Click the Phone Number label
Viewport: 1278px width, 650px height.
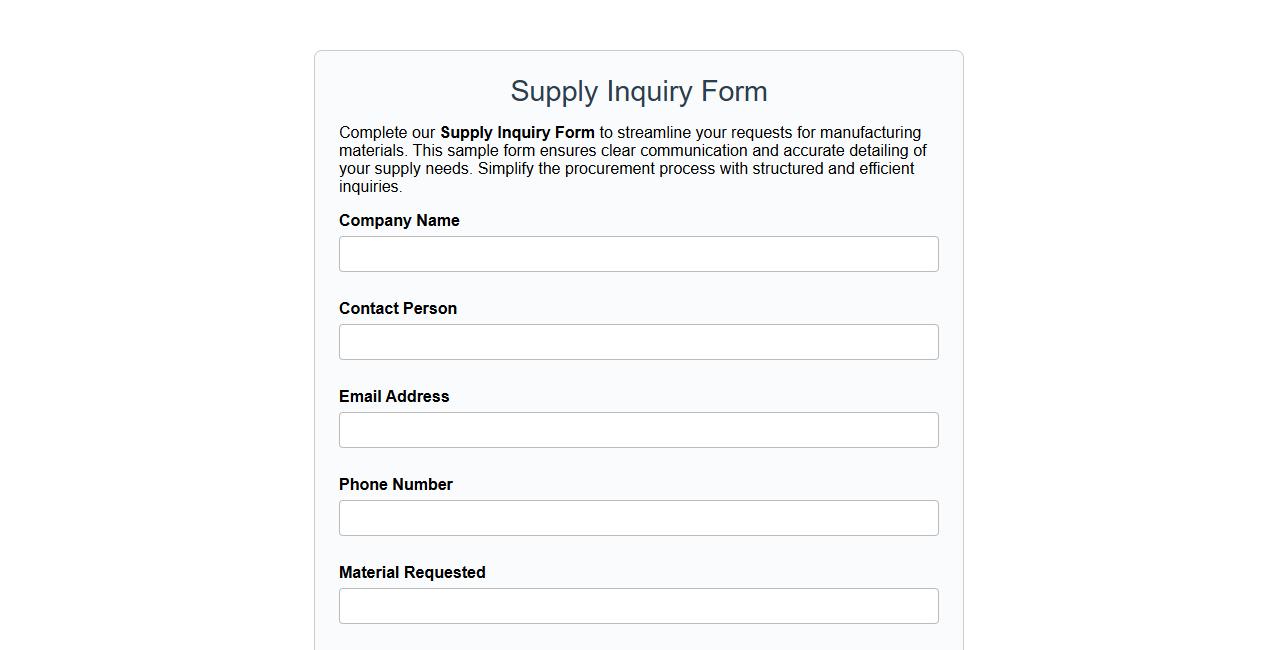395,484
